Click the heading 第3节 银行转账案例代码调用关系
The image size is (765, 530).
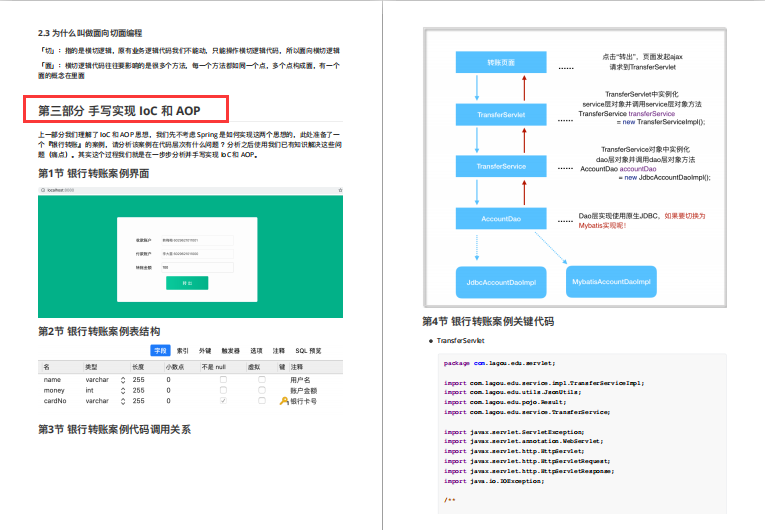[114, 429]
